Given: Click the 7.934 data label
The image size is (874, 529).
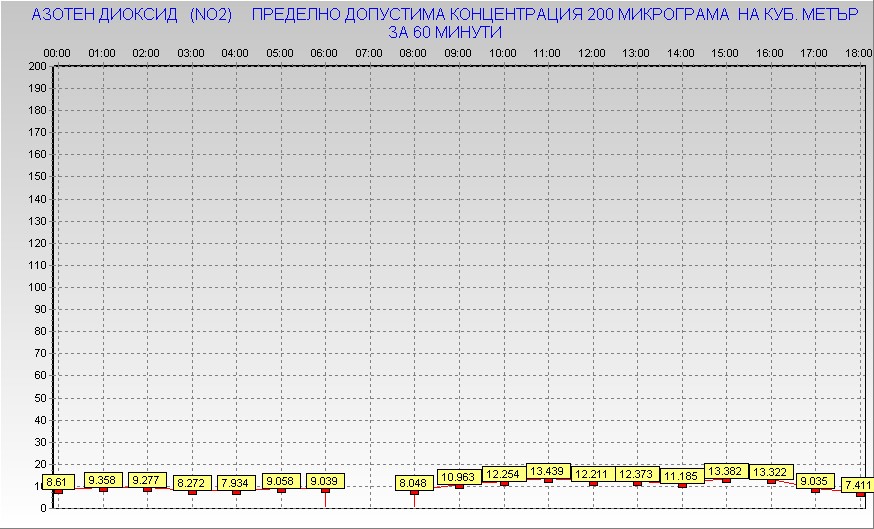Looking at the screenshot, I should pos(236,483).
